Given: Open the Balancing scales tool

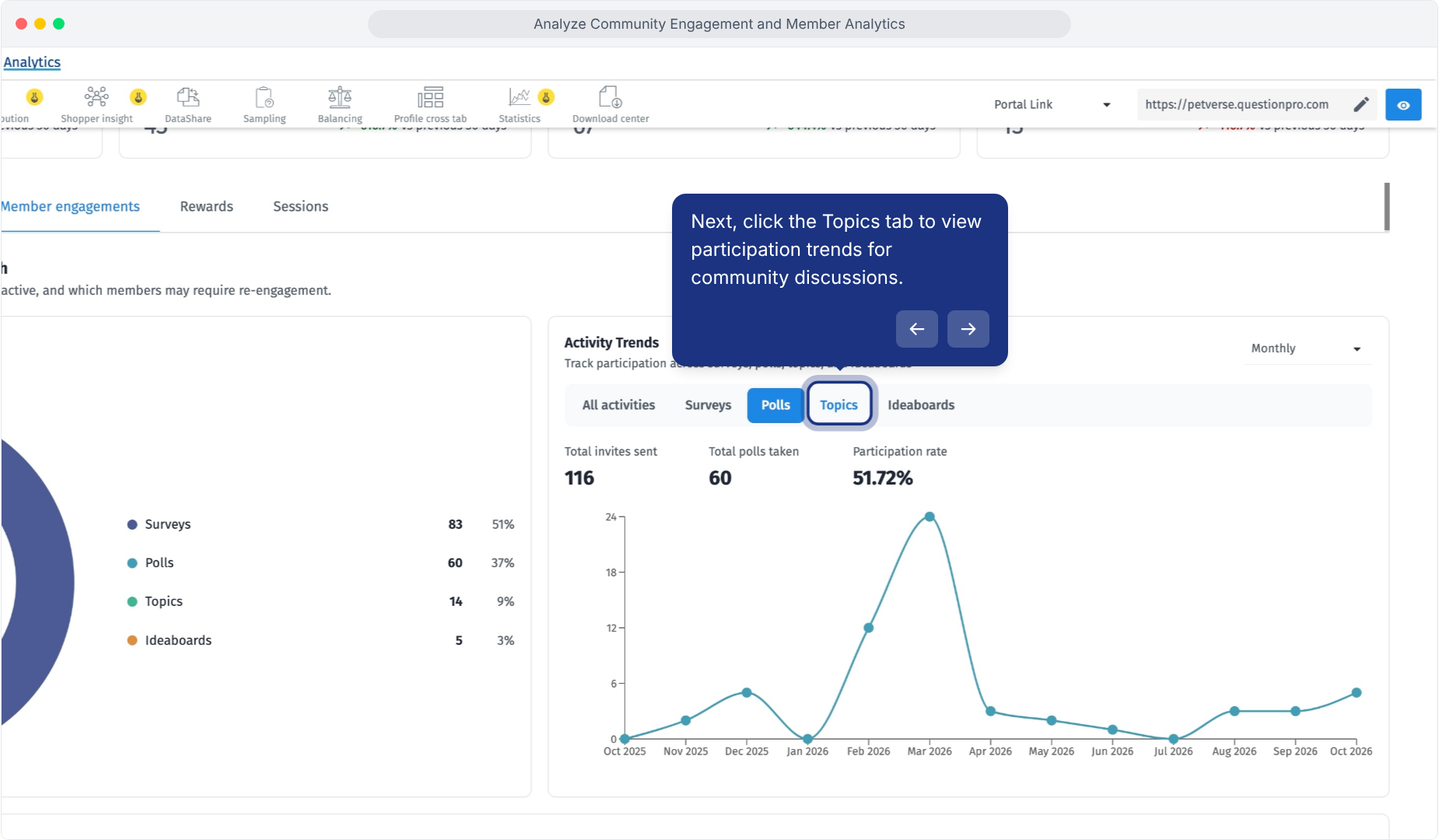Looking at the screenshot, I should pyautogui.click(x=340, y=104).
